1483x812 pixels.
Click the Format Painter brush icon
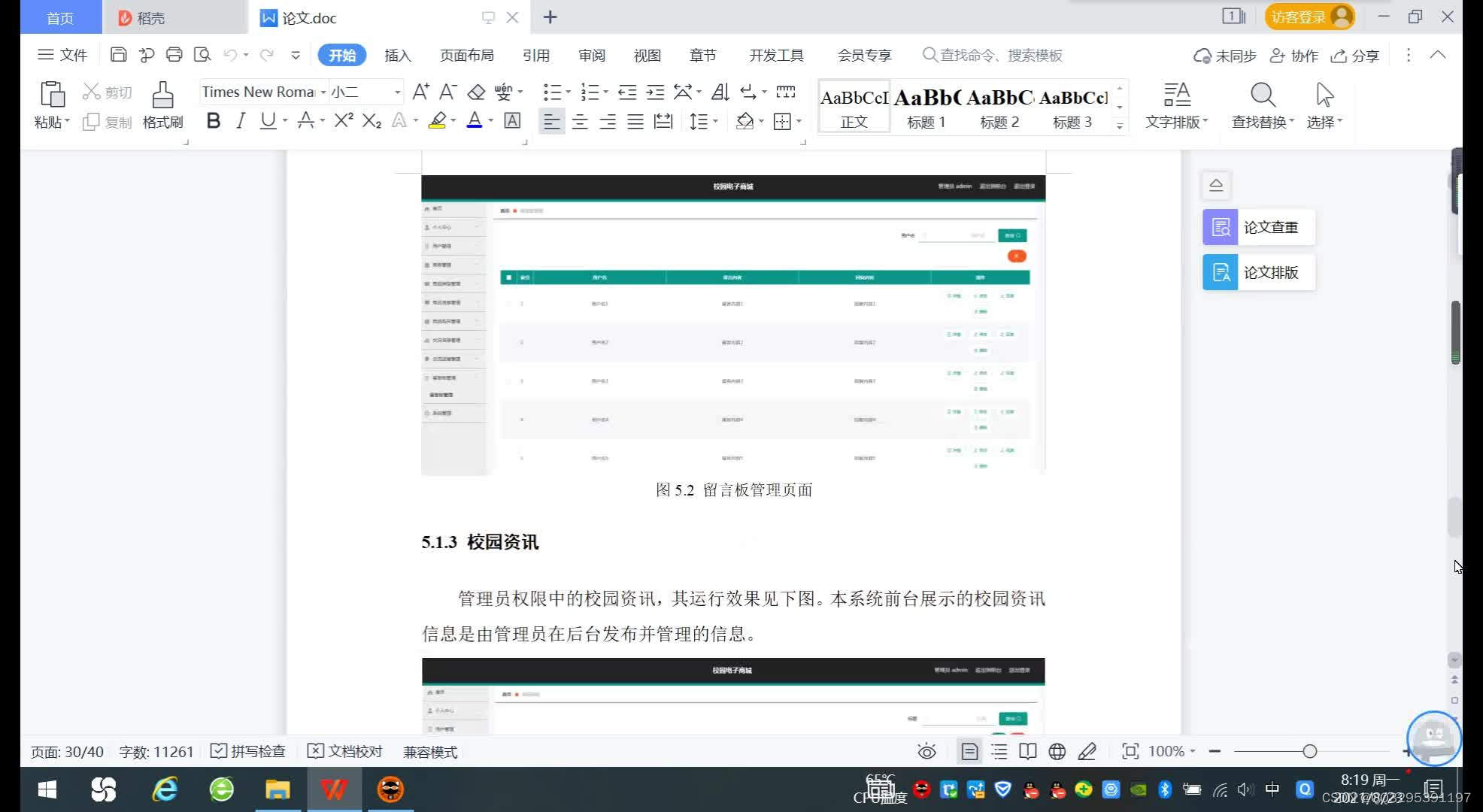[x=162, y=95]
